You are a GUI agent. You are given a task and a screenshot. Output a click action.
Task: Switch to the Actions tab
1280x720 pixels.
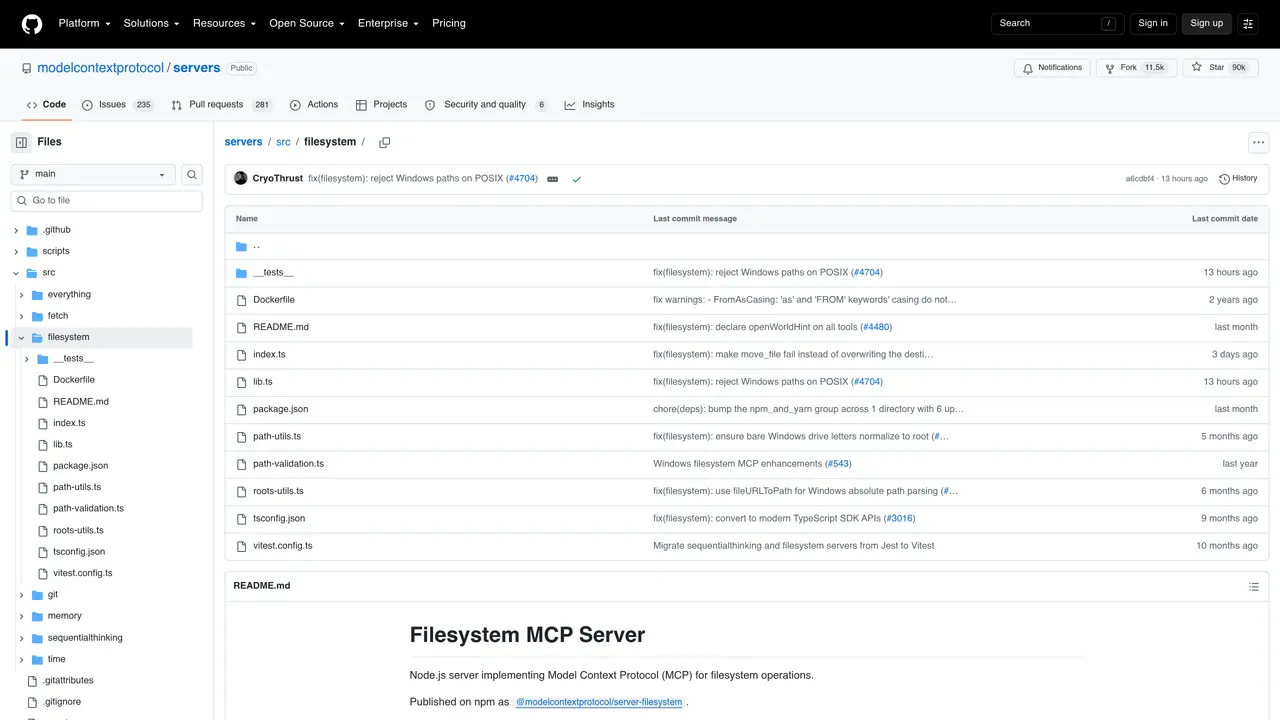(x=314, y=104)
